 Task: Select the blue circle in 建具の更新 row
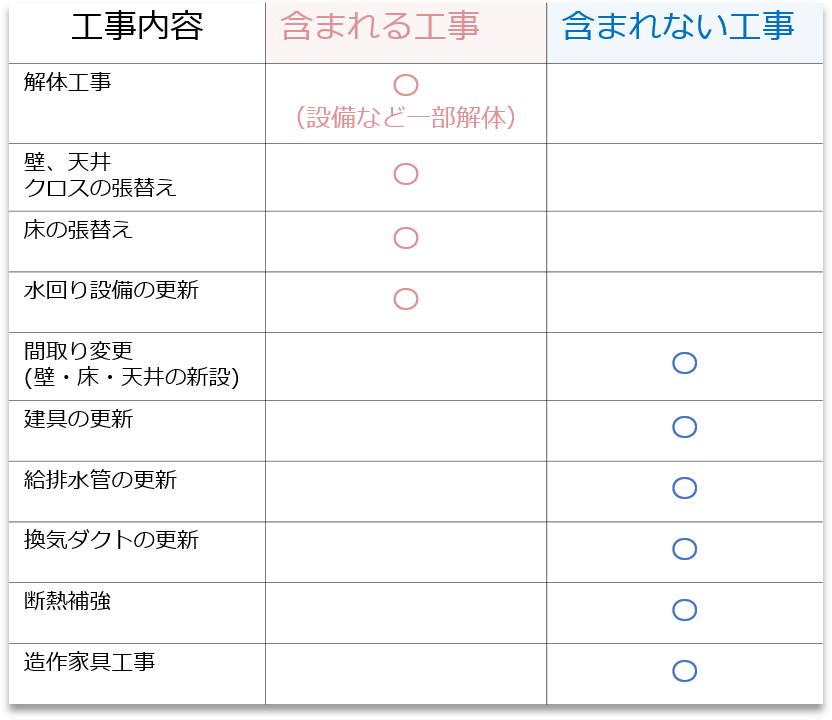pos(684,427)
